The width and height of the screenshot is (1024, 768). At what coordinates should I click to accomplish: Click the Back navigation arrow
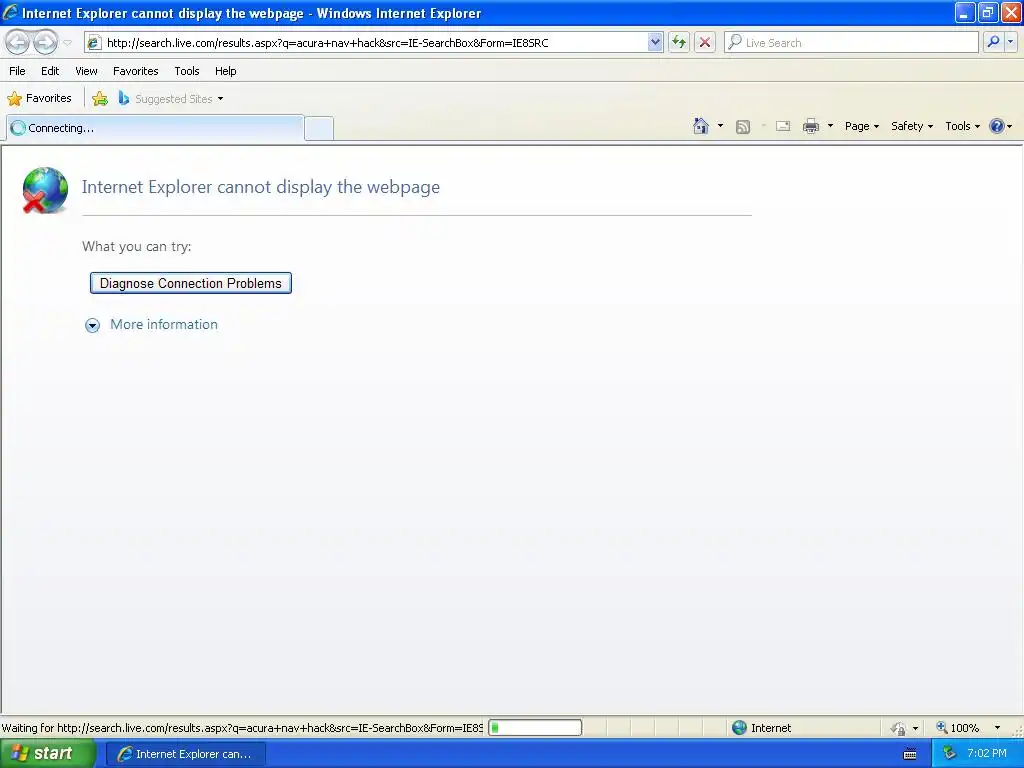[x=18, y=42]
